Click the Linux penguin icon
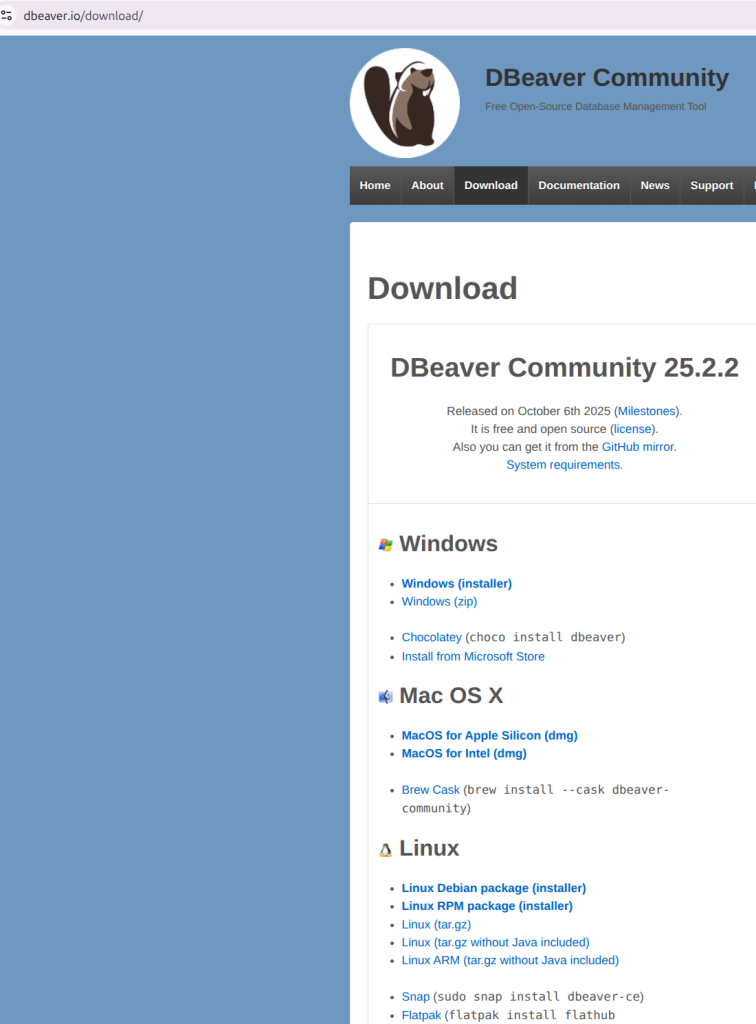Image resolution: width=756 pixels, height=1024 pixels. [x=385, y=850]
